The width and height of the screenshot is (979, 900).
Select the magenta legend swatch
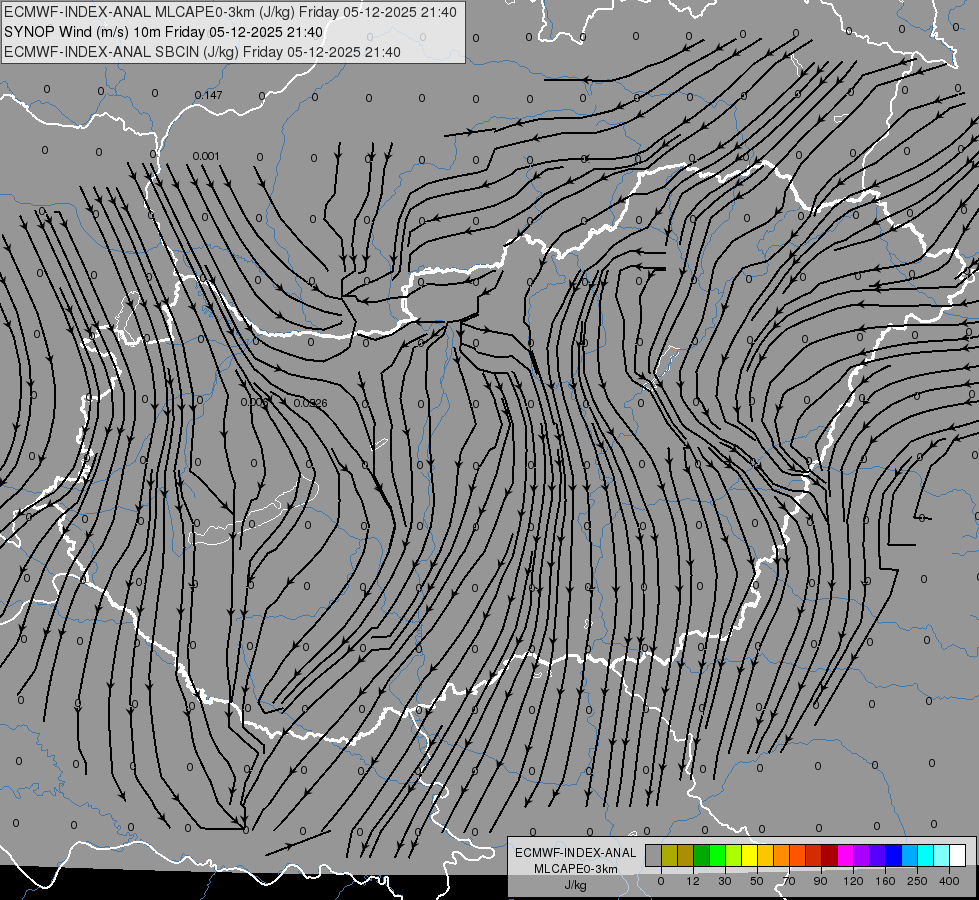click(846, 856)
